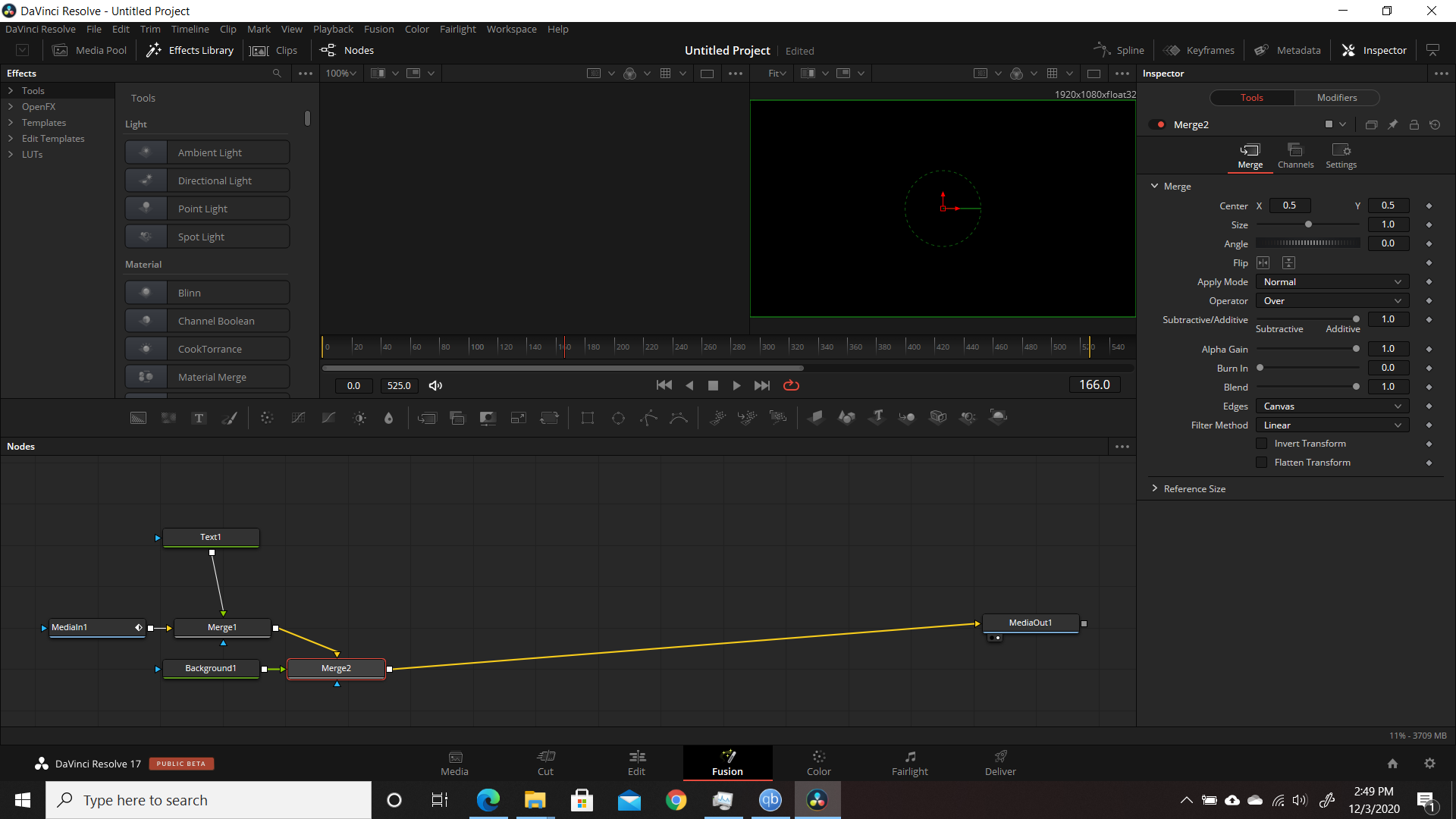Add a Resize tool from the toolbar

tap(518, 418)
